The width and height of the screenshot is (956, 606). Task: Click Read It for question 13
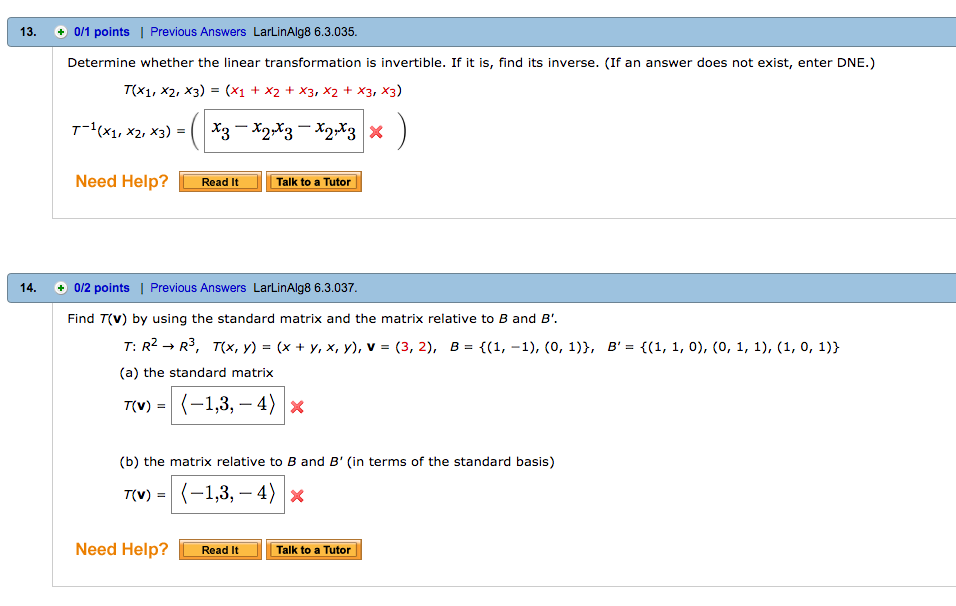pos(219,181)
